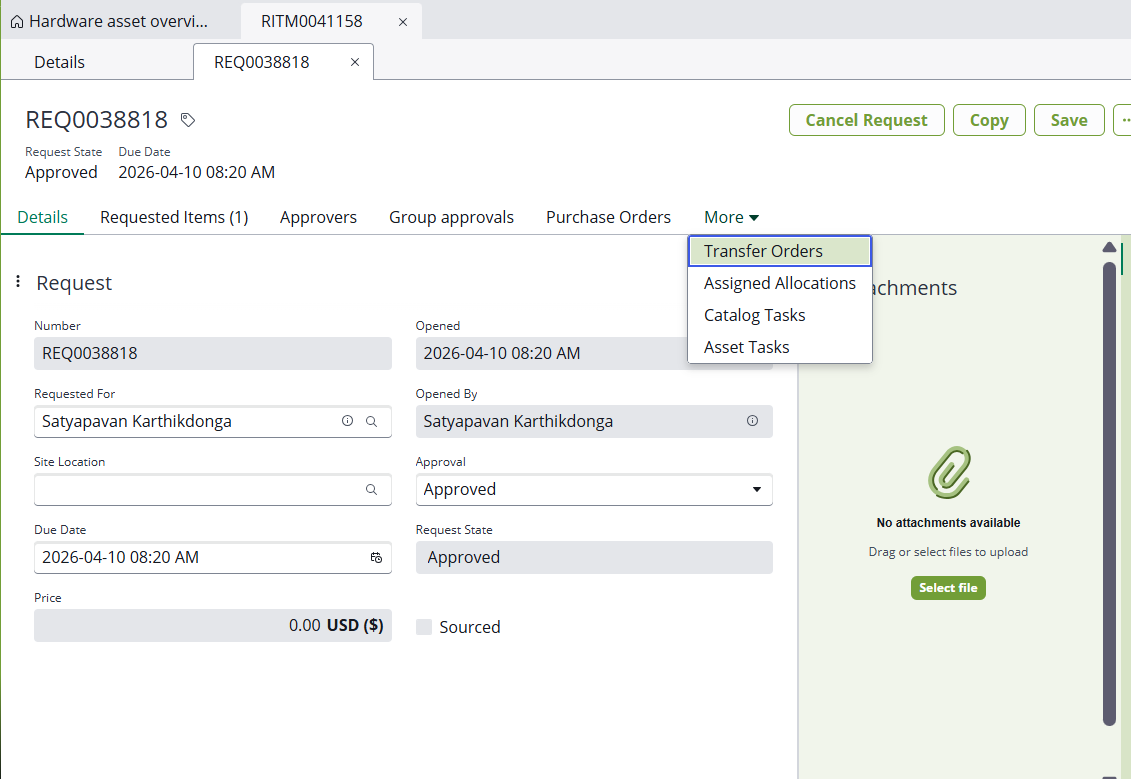Click the attachments panel vertical scrollbar

pos(1108,490)
